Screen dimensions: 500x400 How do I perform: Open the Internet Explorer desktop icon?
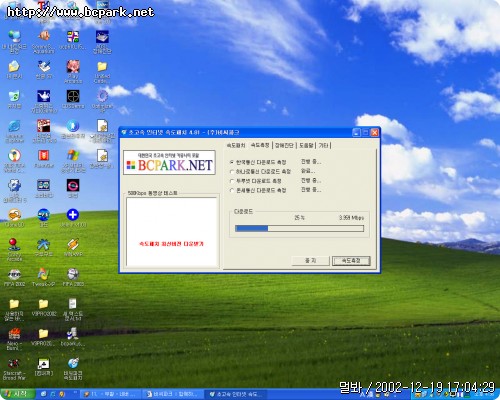[x=14, y=131]
